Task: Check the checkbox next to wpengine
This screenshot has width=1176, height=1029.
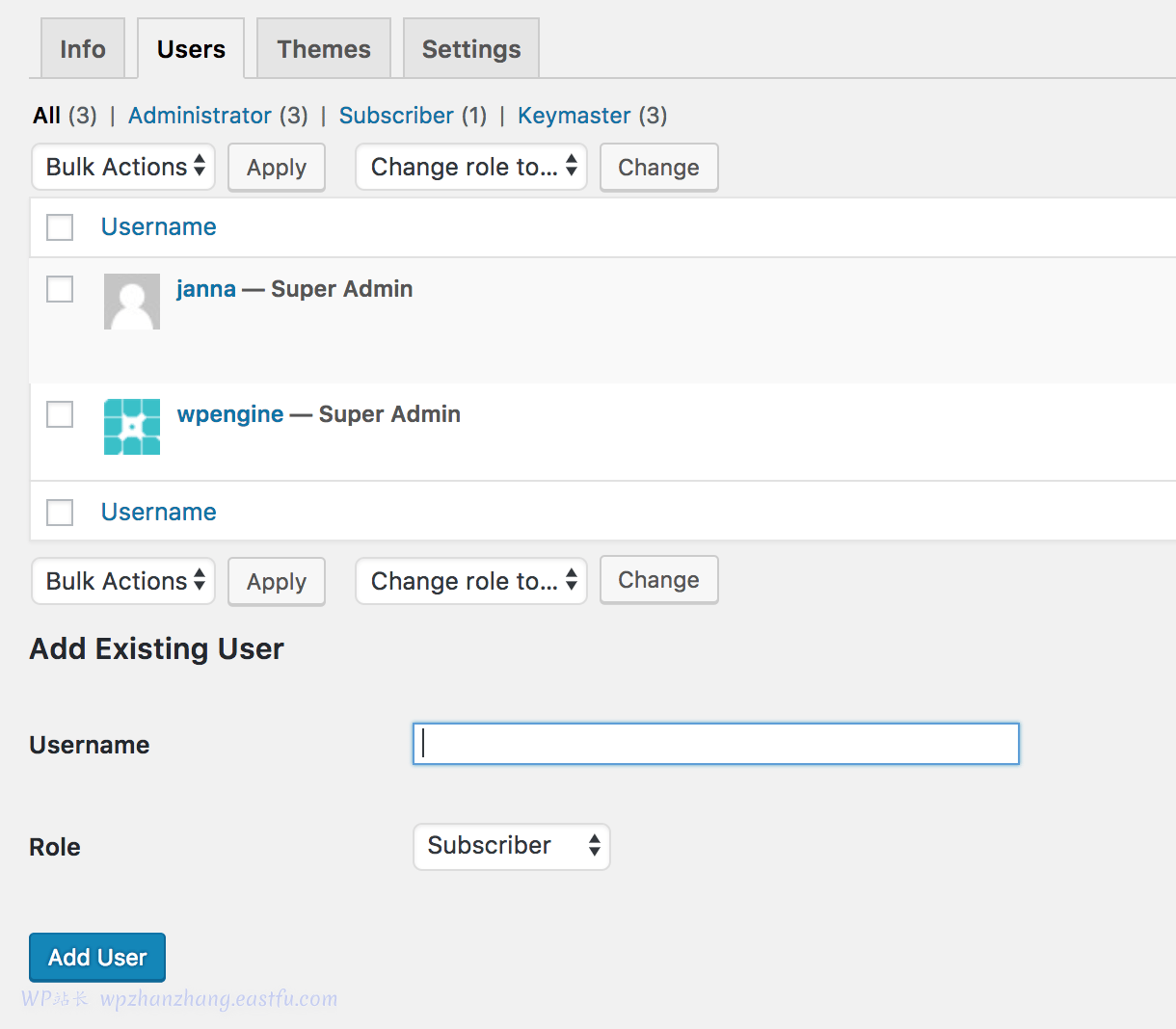Action: click(x=59, y=413)
